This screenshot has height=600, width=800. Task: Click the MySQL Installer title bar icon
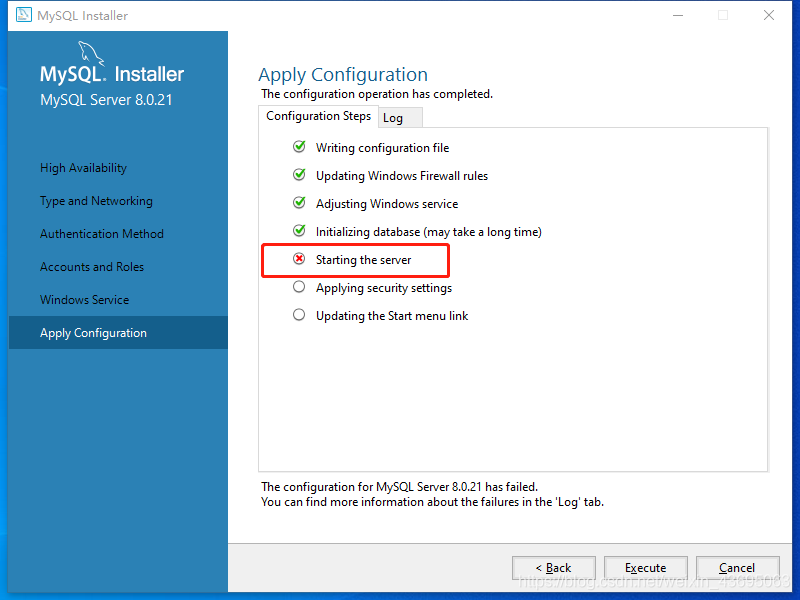[x=23, y=15]
